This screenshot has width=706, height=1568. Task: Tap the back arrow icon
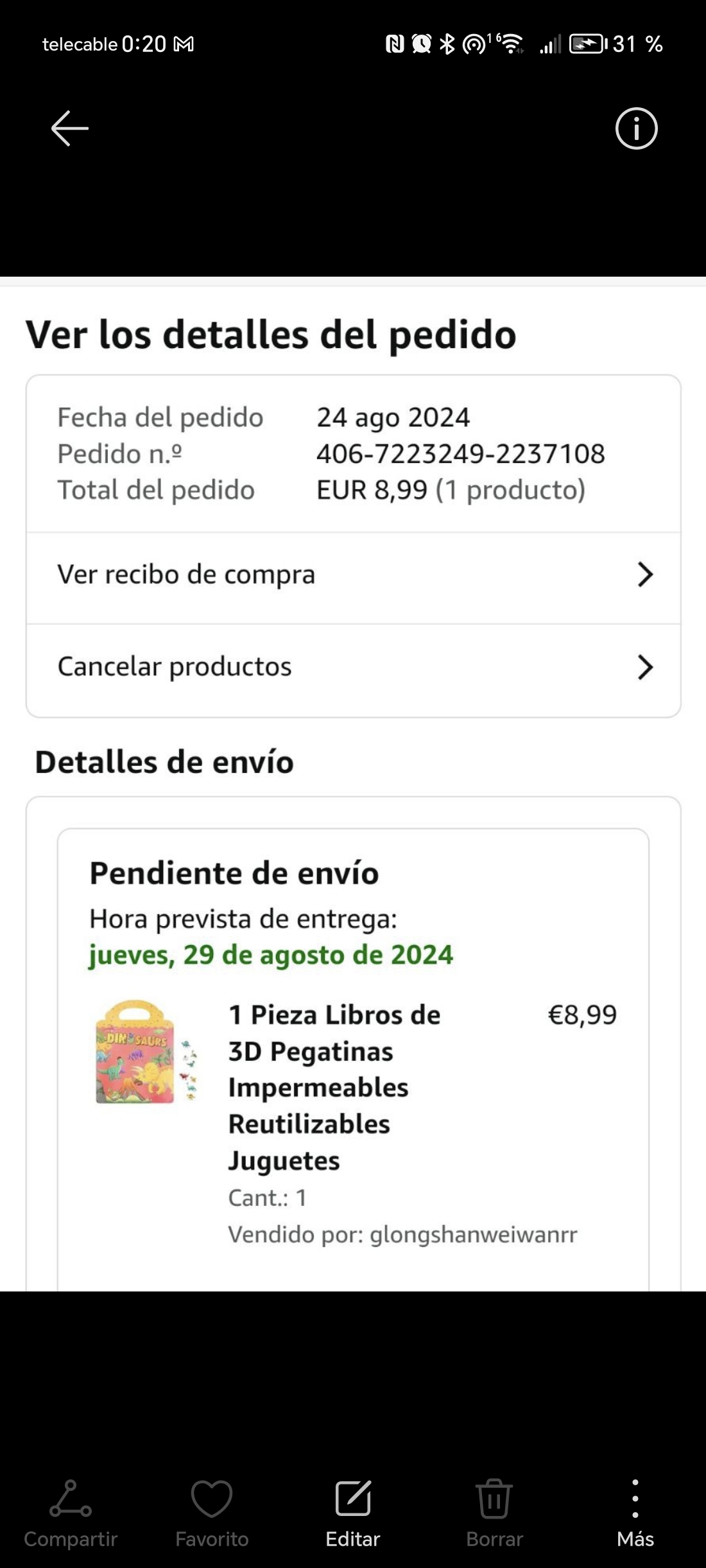(69, 128)
